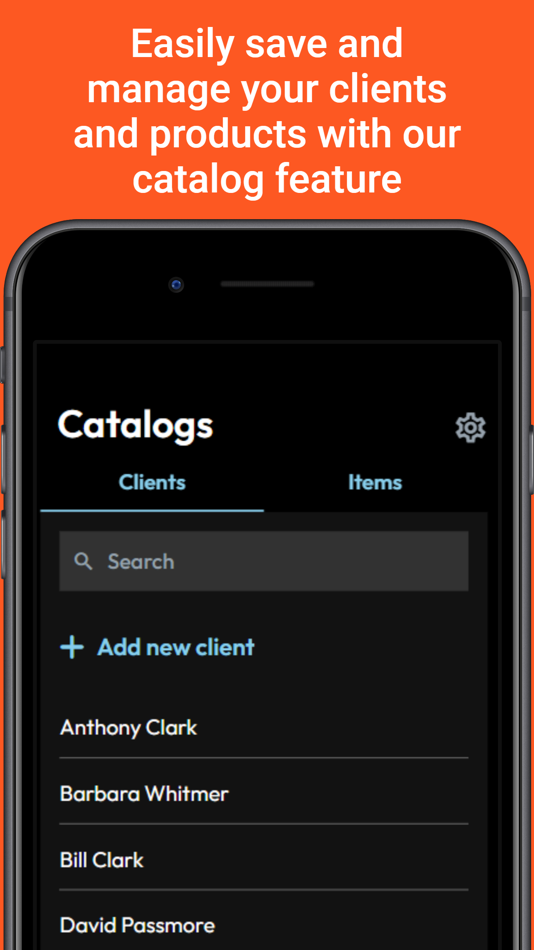The image size is (534, 950).
Task: Tap the phone's earpiece speaker grille
Action: (x=267, y=284)
